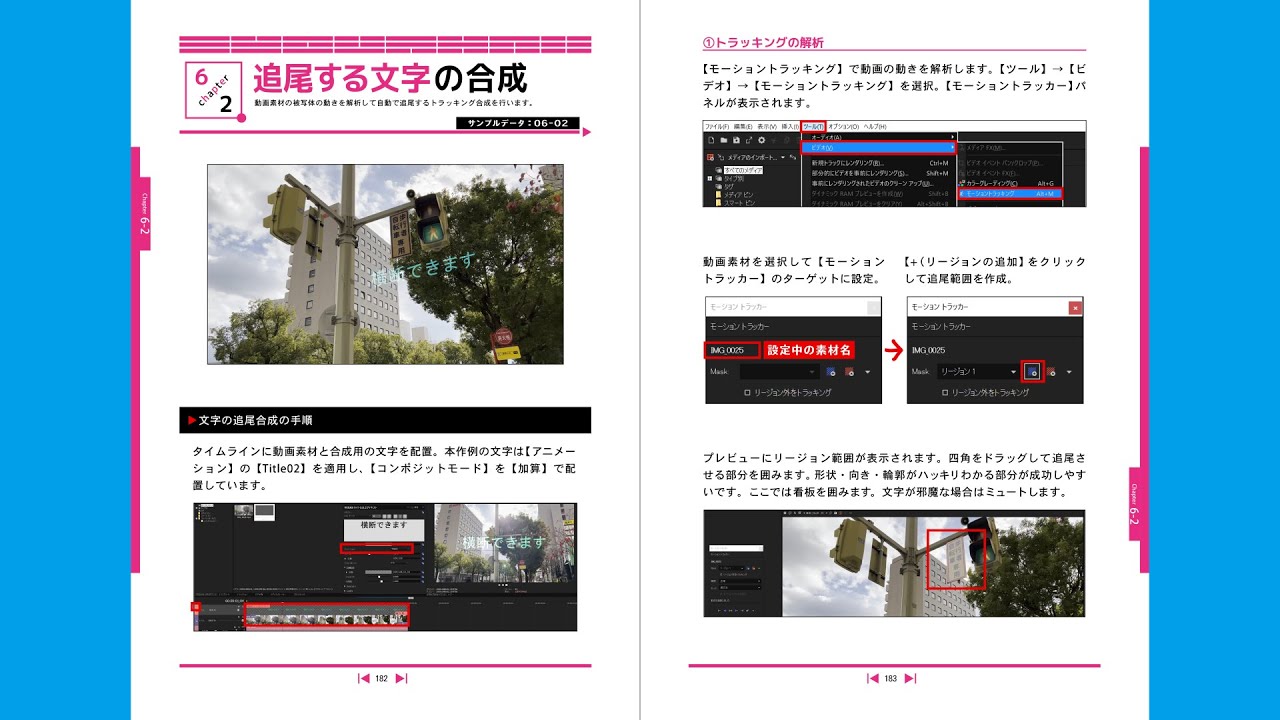Viewport: 1280px width, 720px height.
Task: Open the 表示(V) menu
Action: (x=767, y=126)
